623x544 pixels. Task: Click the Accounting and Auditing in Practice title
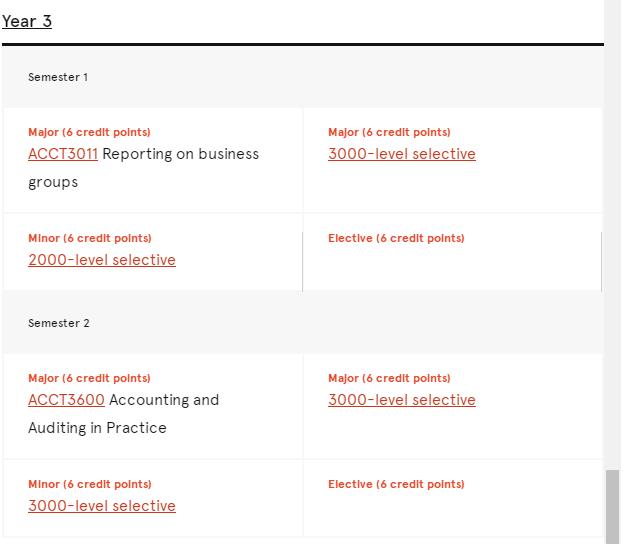point(124,414)
